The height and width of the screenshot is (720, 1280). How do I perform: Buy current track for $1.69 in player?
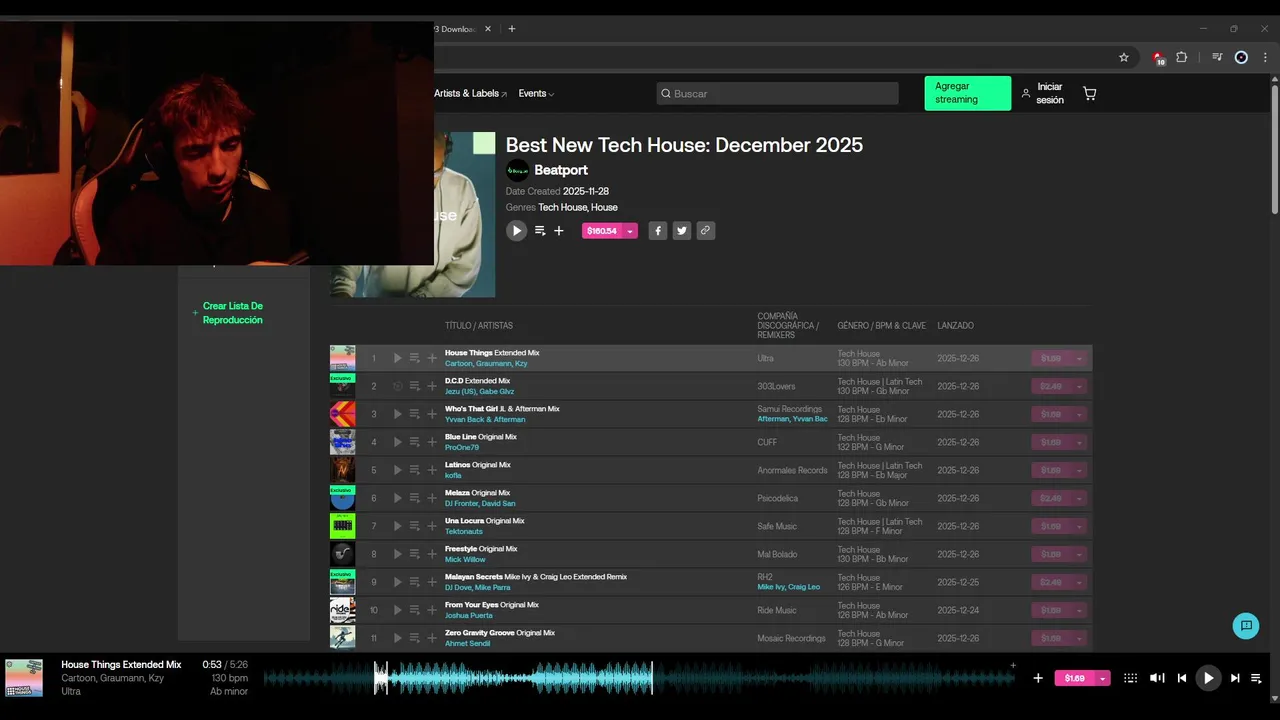pyautogui.click(x=1075, y=678)
